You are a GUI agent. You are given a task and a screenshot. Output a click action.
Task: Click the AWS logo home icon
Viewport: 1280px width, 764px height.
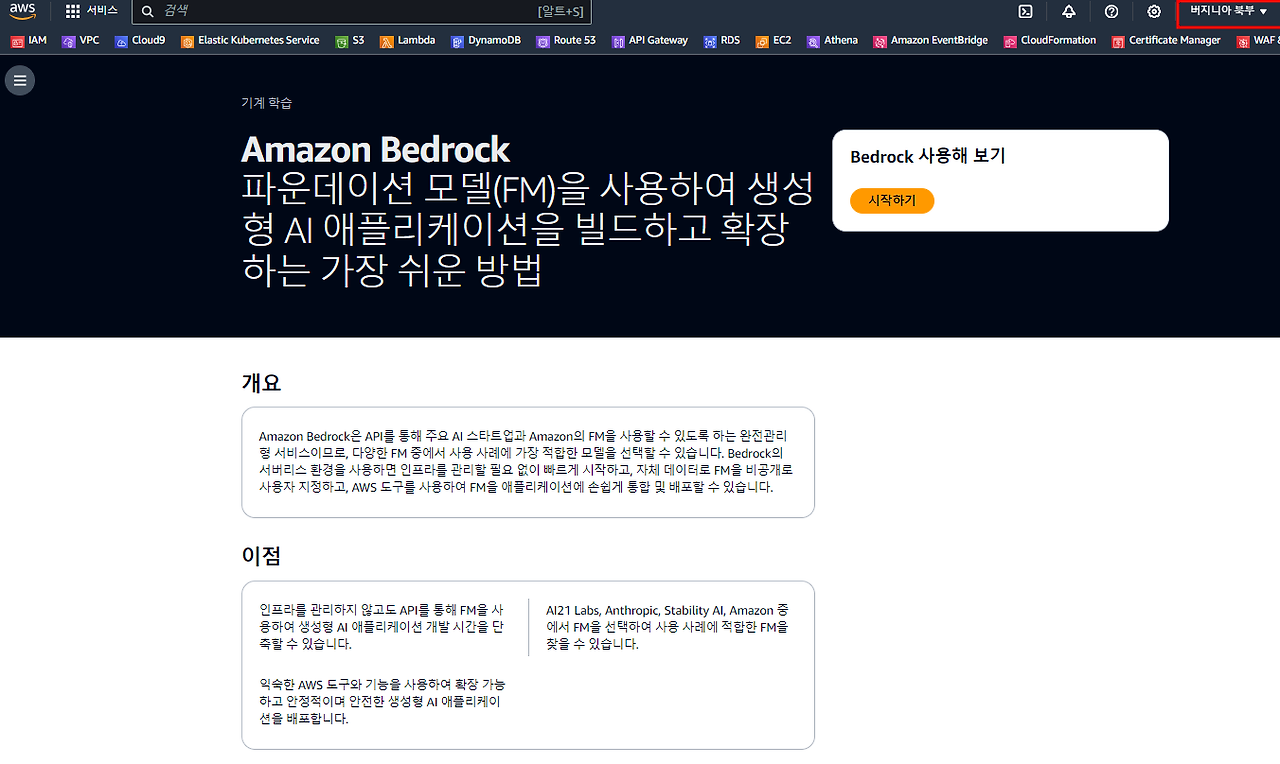23,11
